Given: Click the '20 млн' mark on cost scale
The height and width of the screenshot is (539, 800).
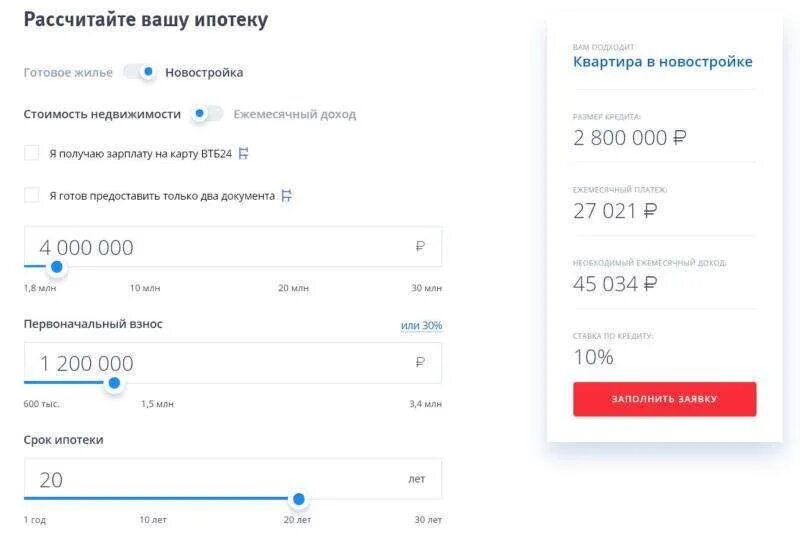Looking at the screenshot, I should (x=293, y=288).
